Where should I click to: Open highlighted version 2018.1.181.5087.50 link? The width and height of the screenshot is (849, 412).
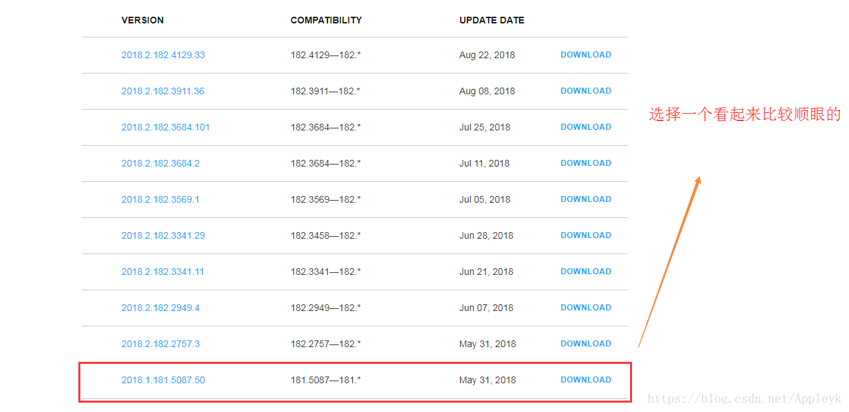(163, 380)
